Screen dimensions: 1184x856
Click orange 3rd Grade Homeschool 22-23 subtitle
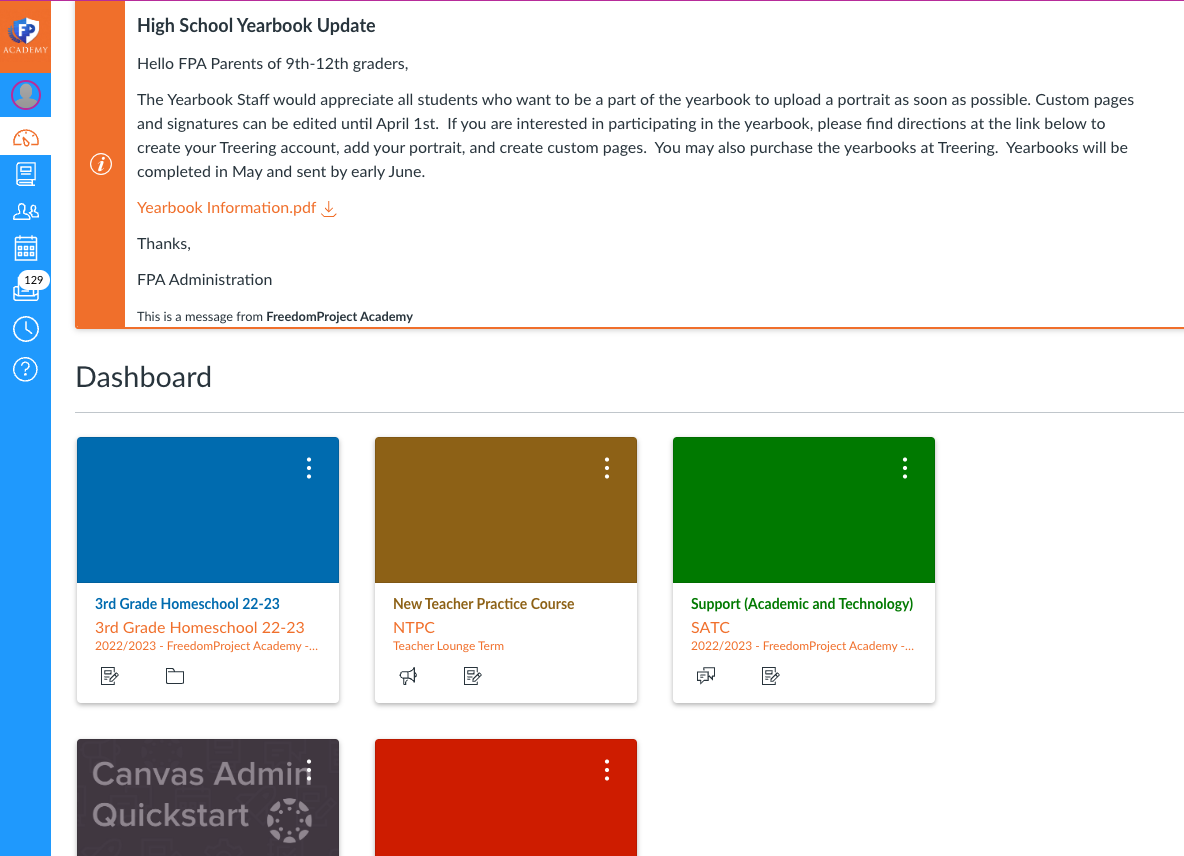click(x=199, y=627)
